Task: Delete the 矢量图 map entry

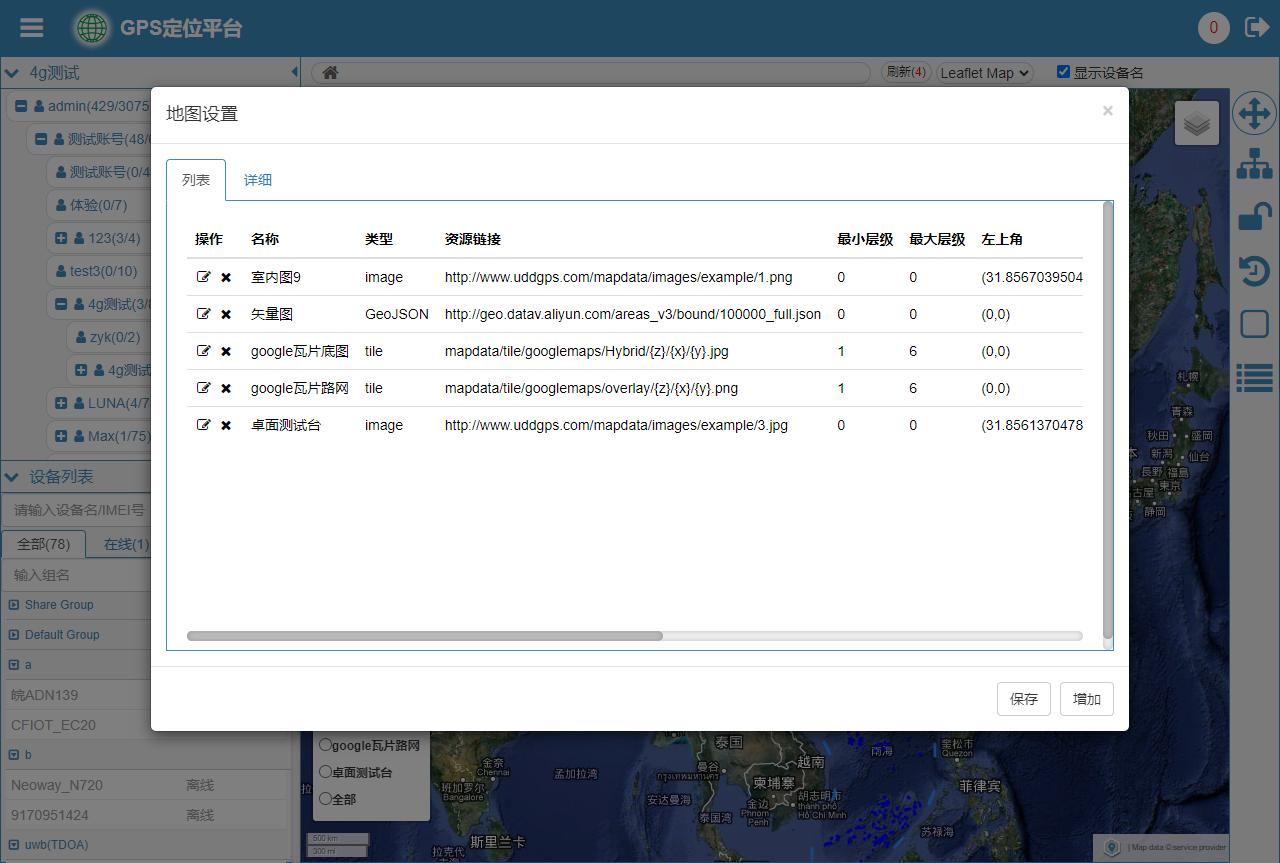Action: [x=226, y=314]
